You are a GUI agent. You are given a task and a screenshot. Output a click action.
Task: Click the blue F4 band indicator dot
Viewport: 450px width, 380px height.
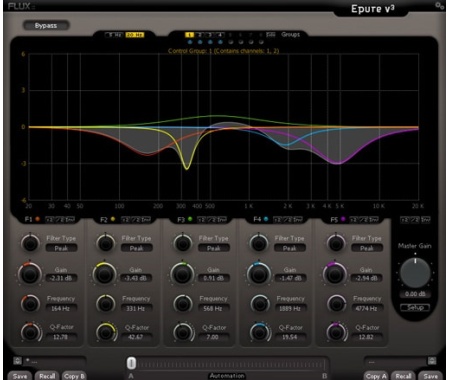266,219
